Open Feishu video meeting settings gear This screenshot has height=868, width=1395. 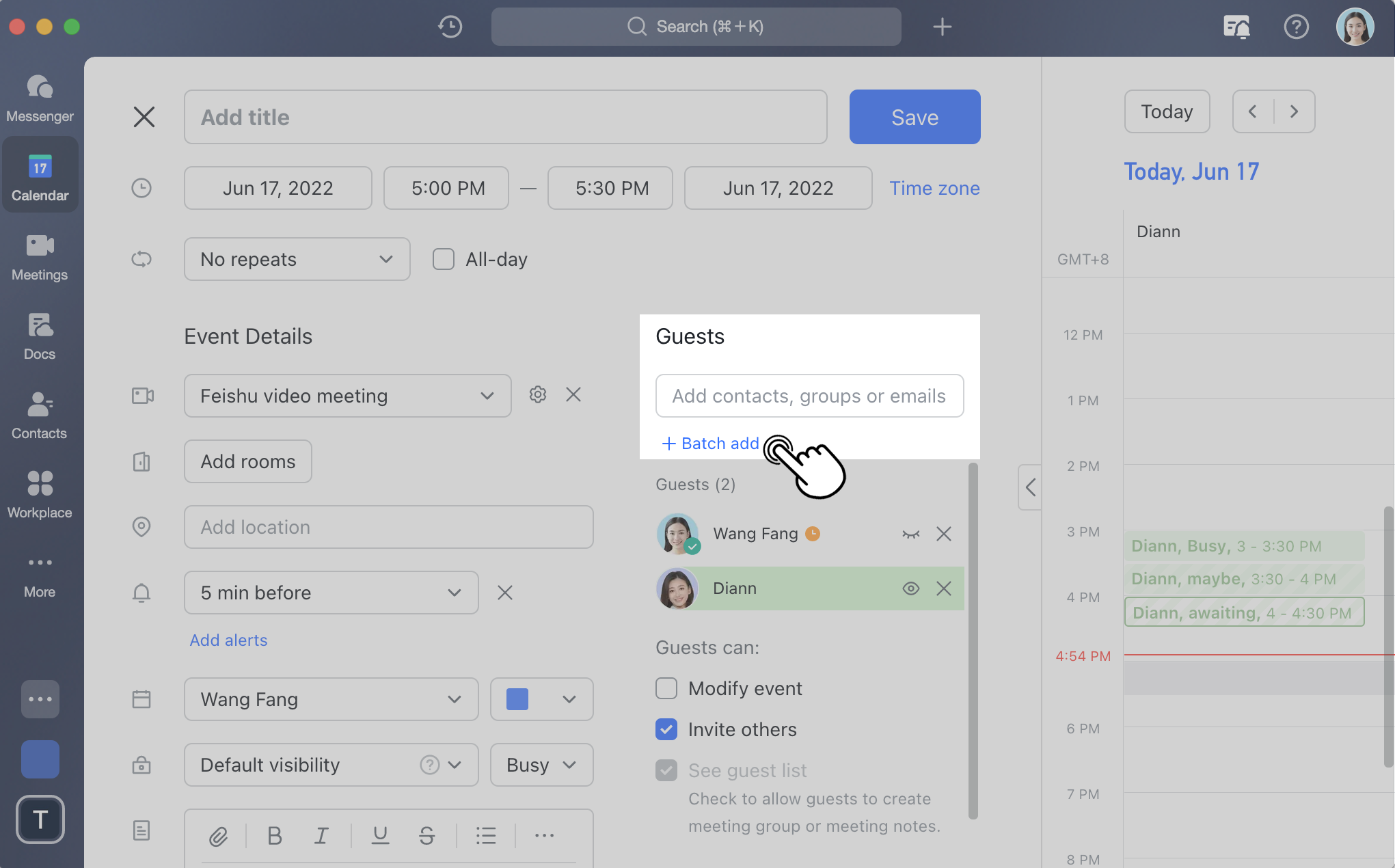(x=537, y=394)
